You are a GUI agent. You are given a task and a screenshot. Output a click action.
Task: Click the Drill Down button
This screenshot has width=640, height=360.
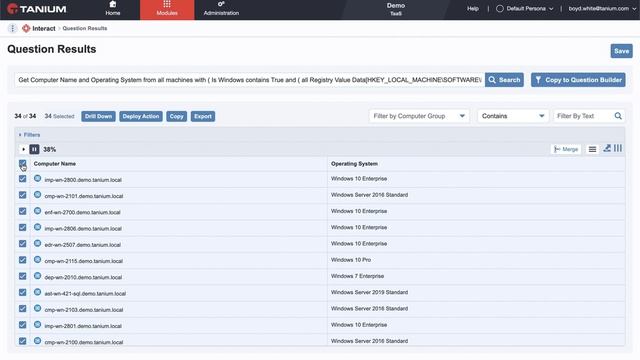coord(98,116)
